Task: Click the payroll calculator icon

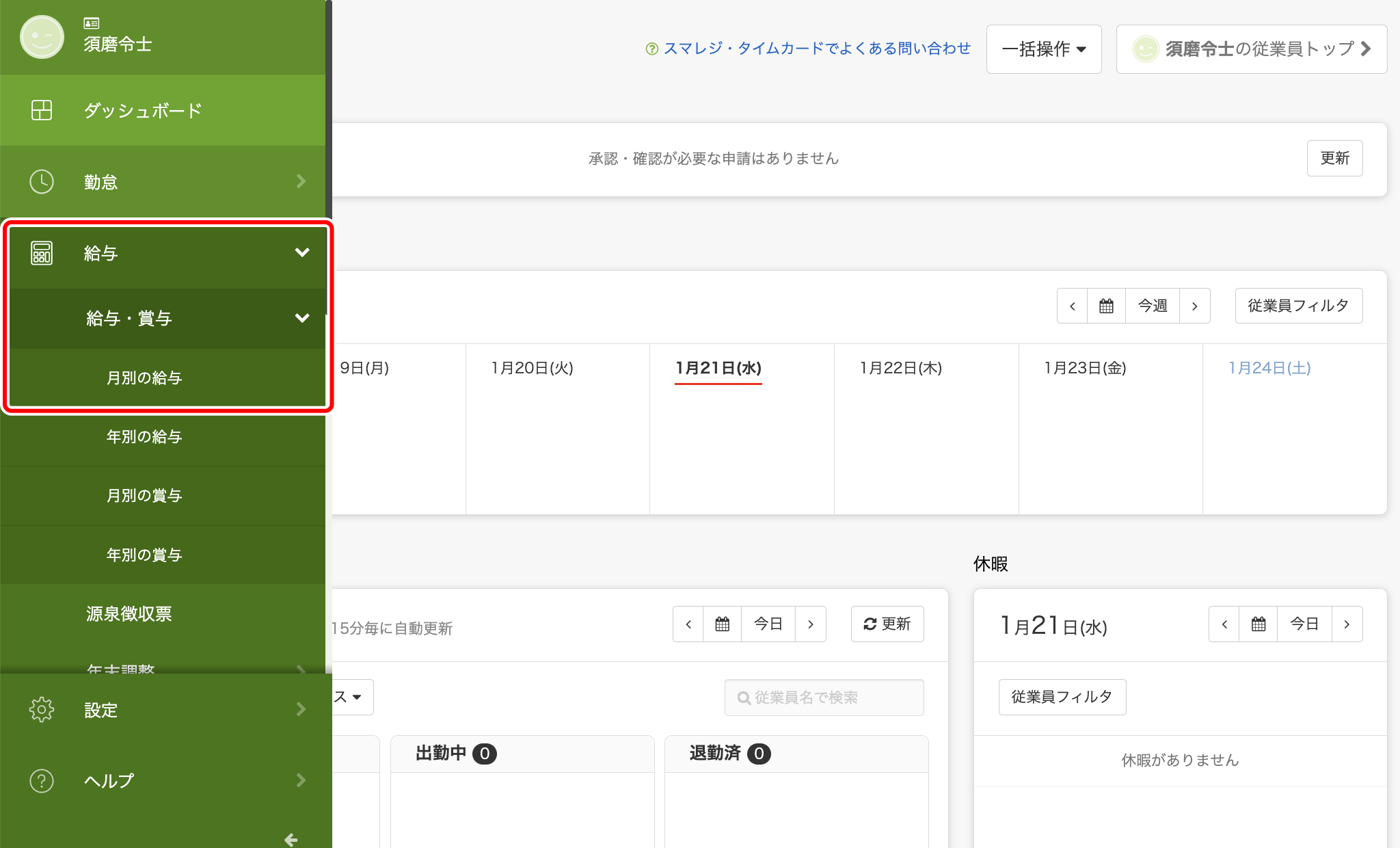Action: pos(42,253)
